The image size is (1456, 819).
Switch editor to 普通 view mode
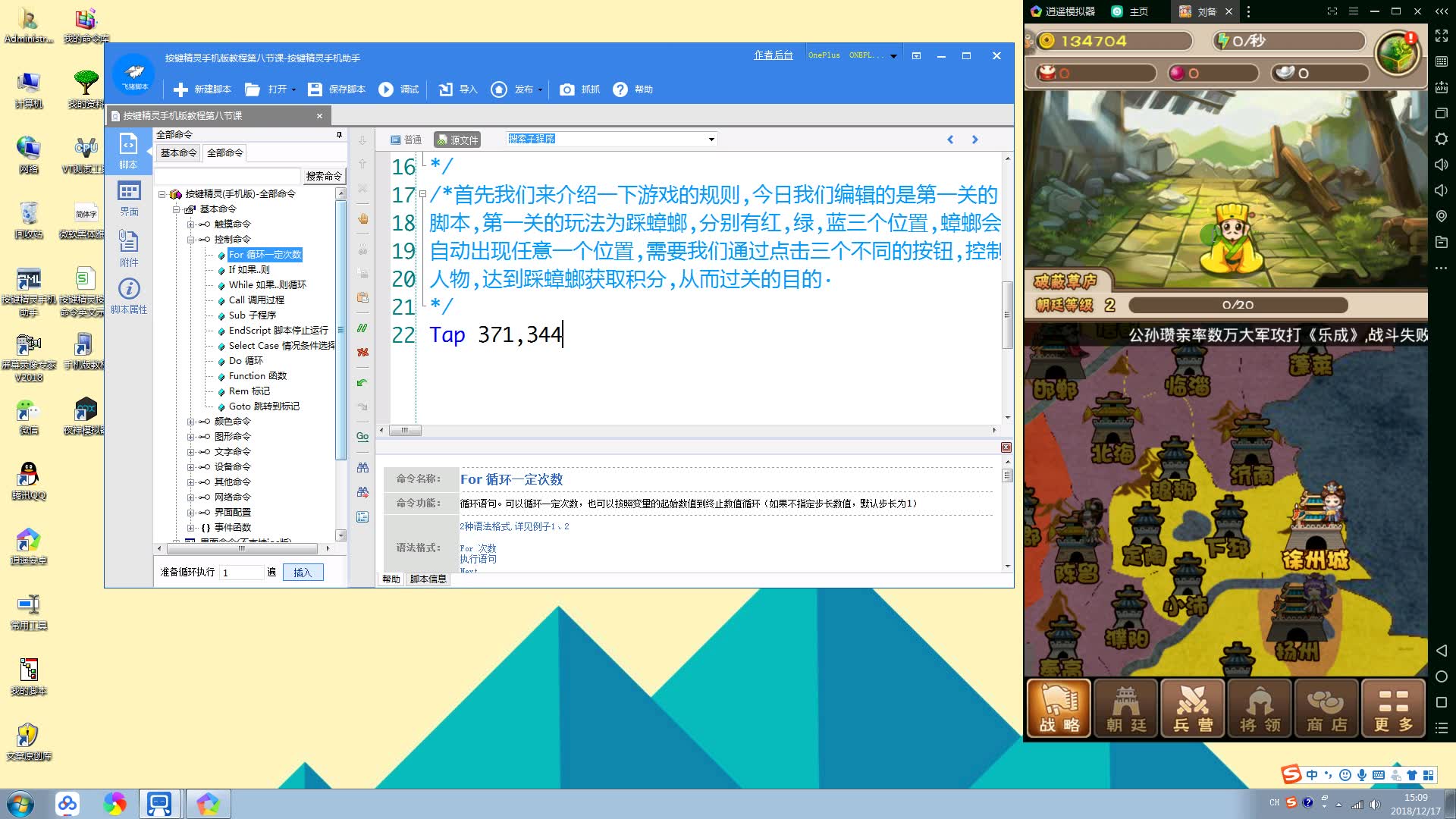(406, 140)
